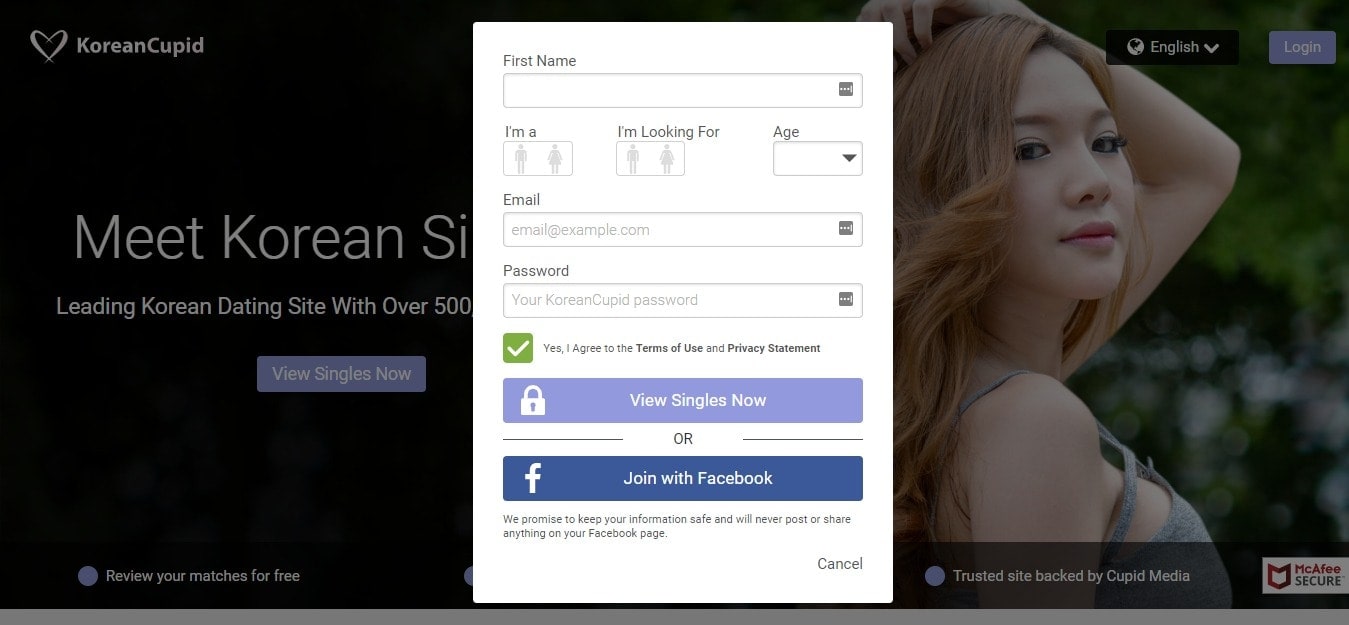Click the globe icon next to English
The width and height of the screenshot is (1349, 625).
tap(1137, 46)
